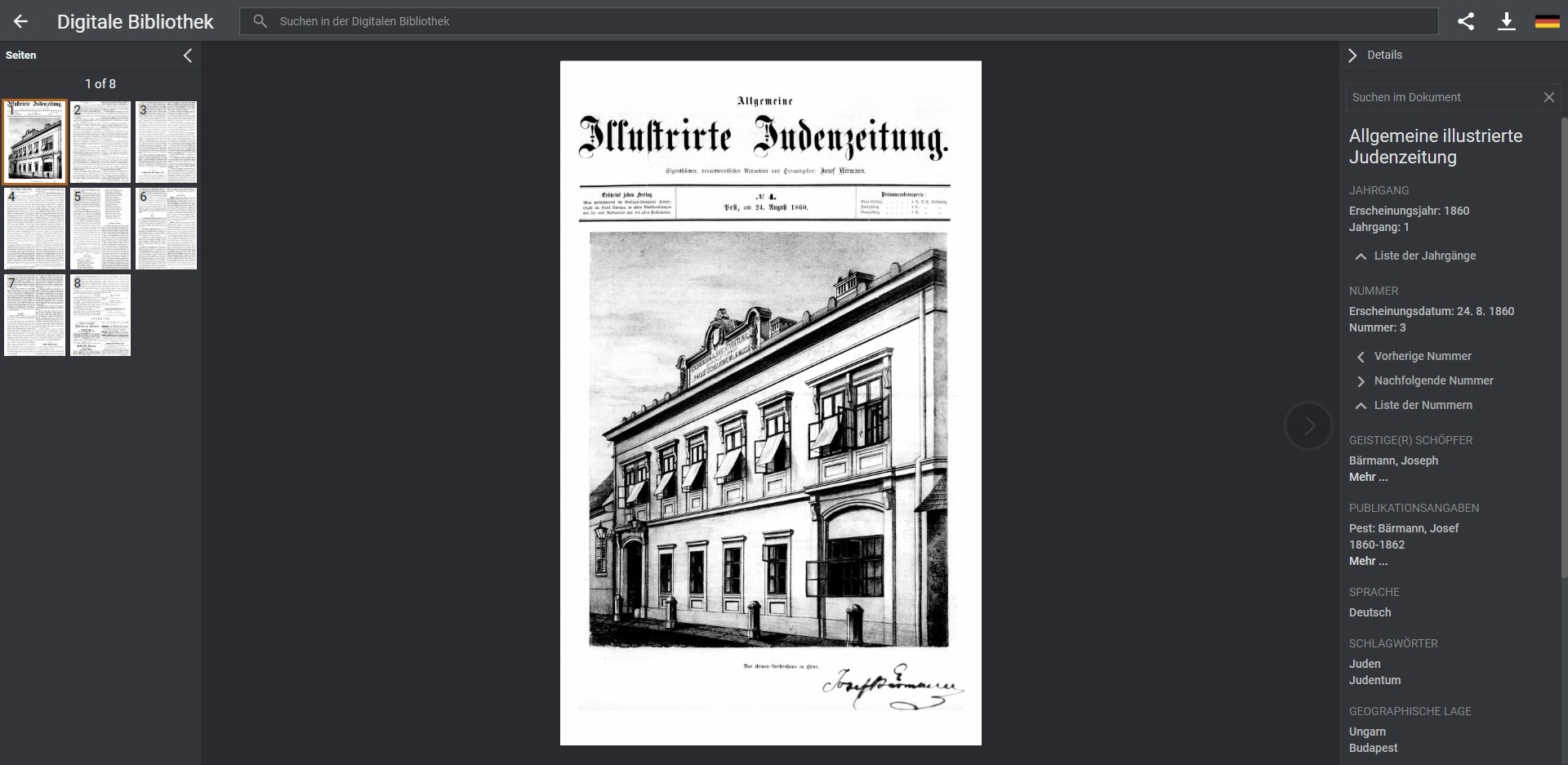1568x765 pixels.
Task: Switch language via German flag
Action: pyautogui.click(x=1548, y=21)
